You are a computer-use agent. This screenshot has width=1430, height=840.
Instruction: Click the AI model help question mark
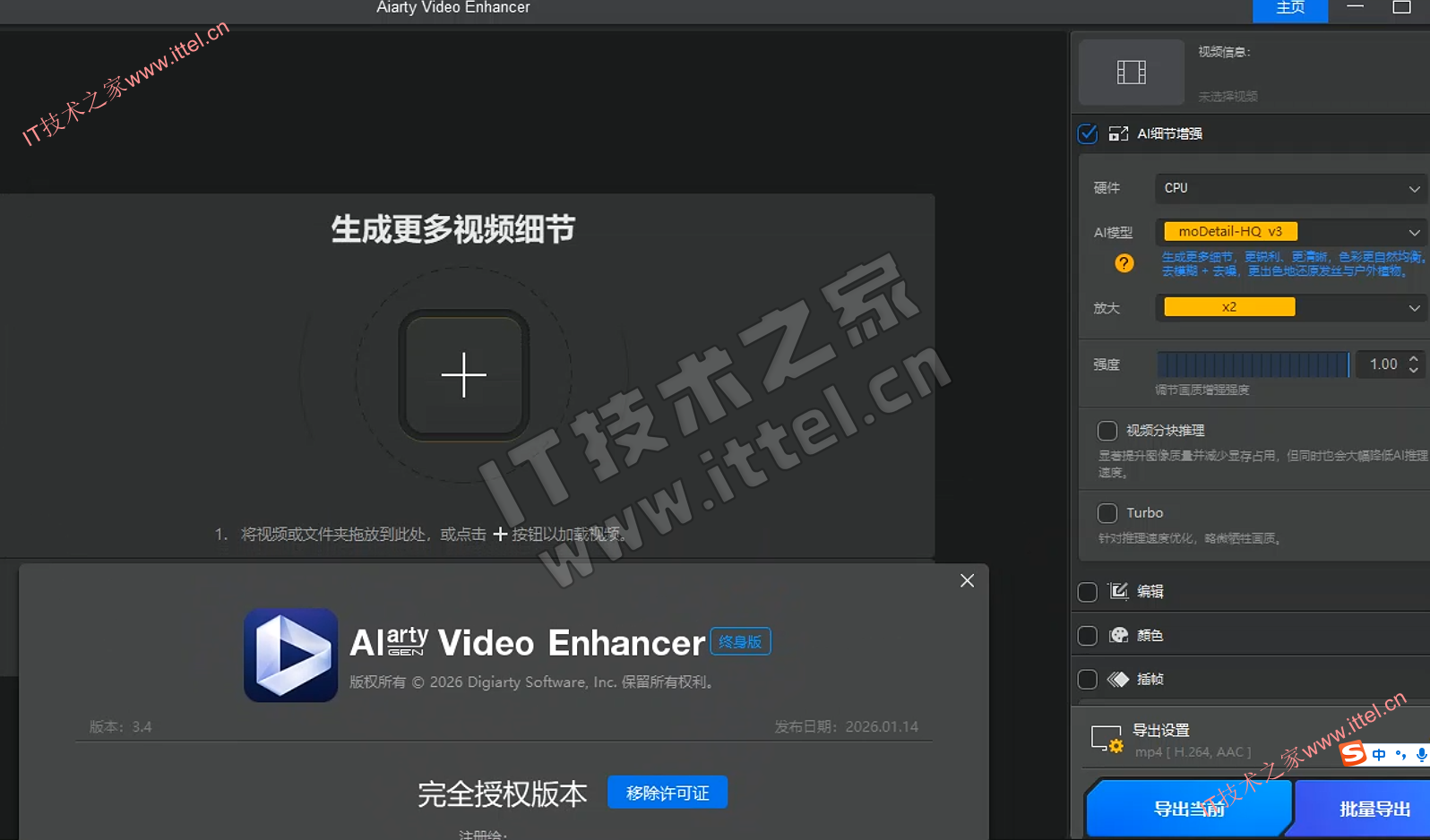point(1124,263)
